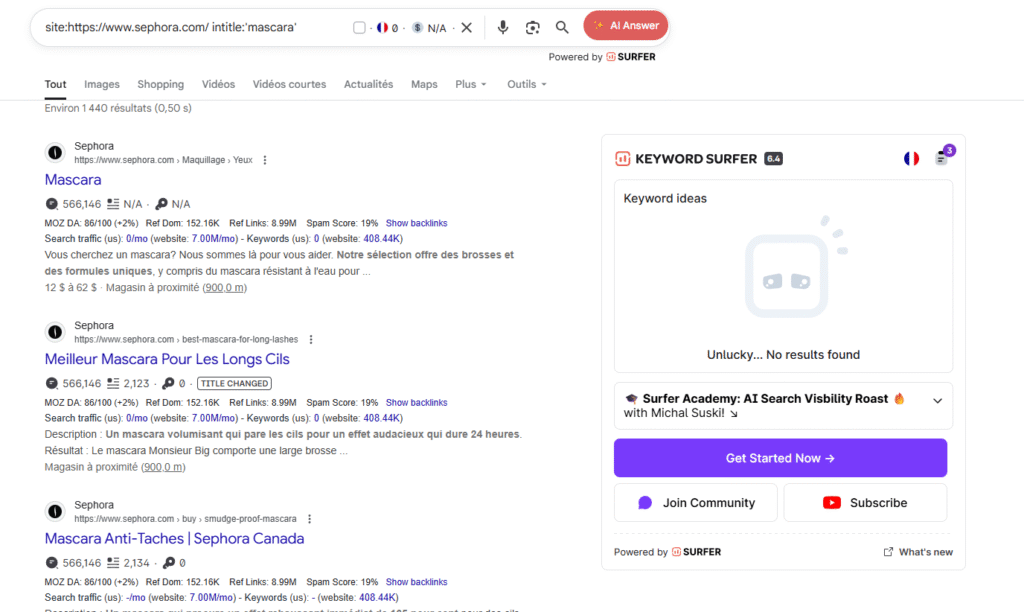Switch to the Images tab
Screen dimensions: 1024x612
pyautogui.click(x=101, y=85)
